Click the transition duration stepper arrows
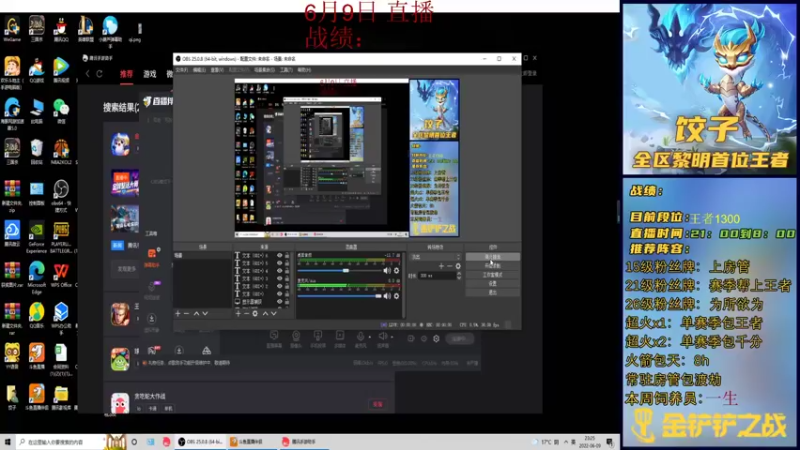This screenshot has width=800, height=450. pyautogui.click(x=459, y=276)
